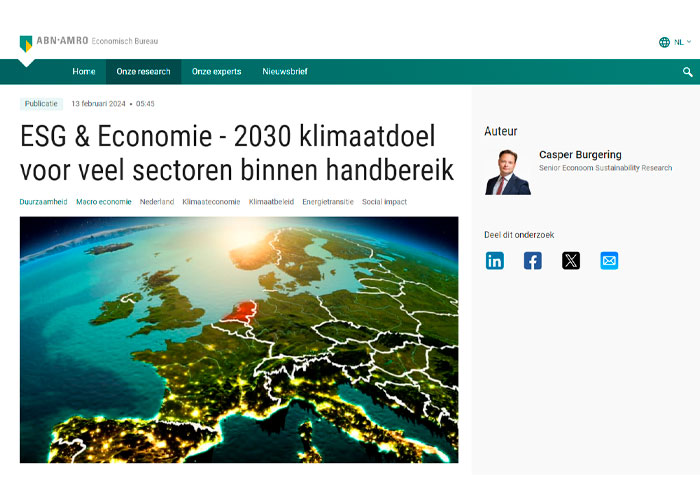Open the Onze research menu

[143, 71]
